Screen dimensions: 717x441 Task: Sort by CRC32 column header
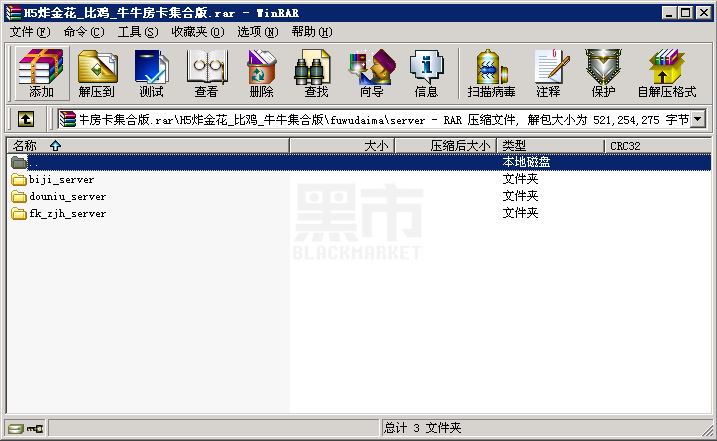658,146
